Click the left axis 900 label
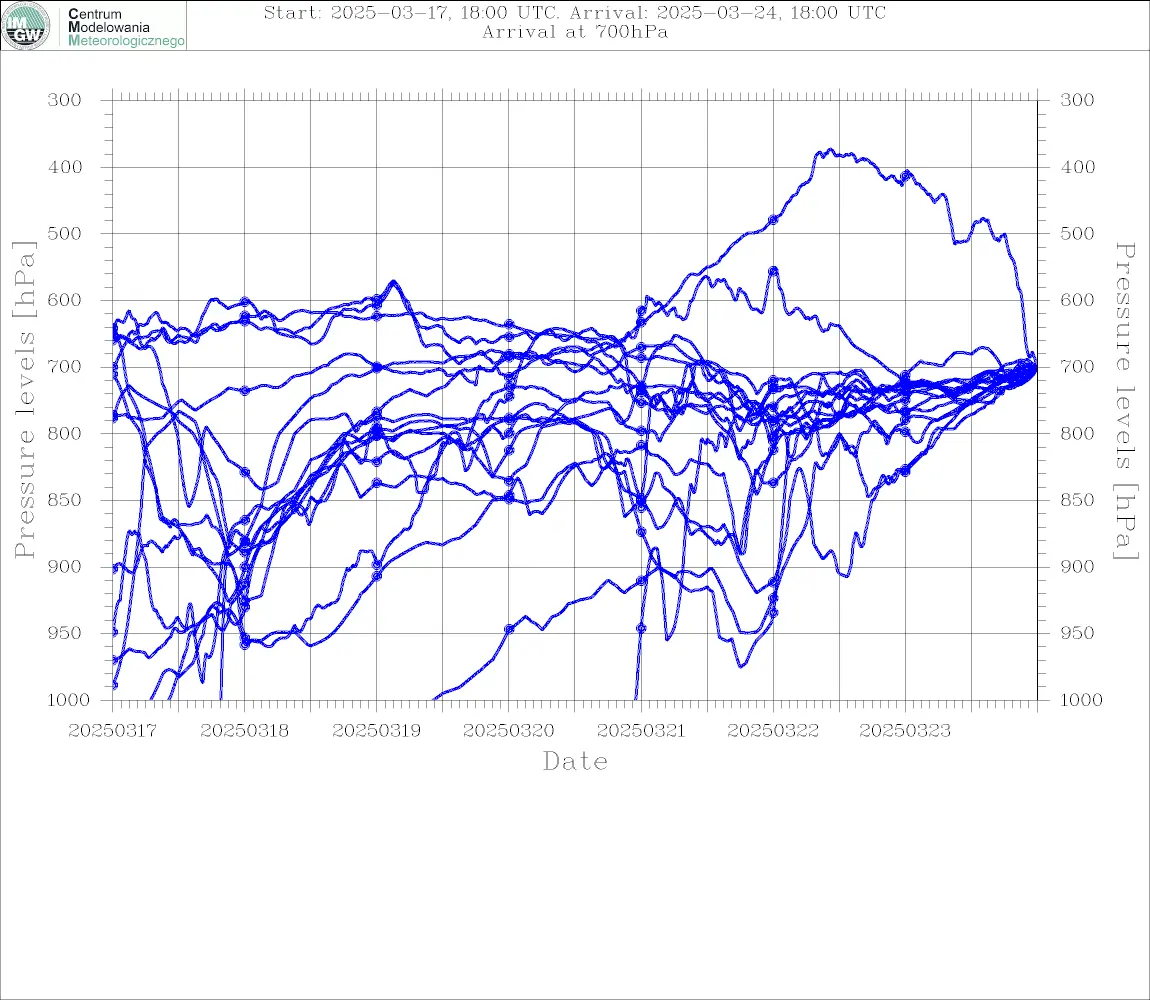 [x=65, y=566]
